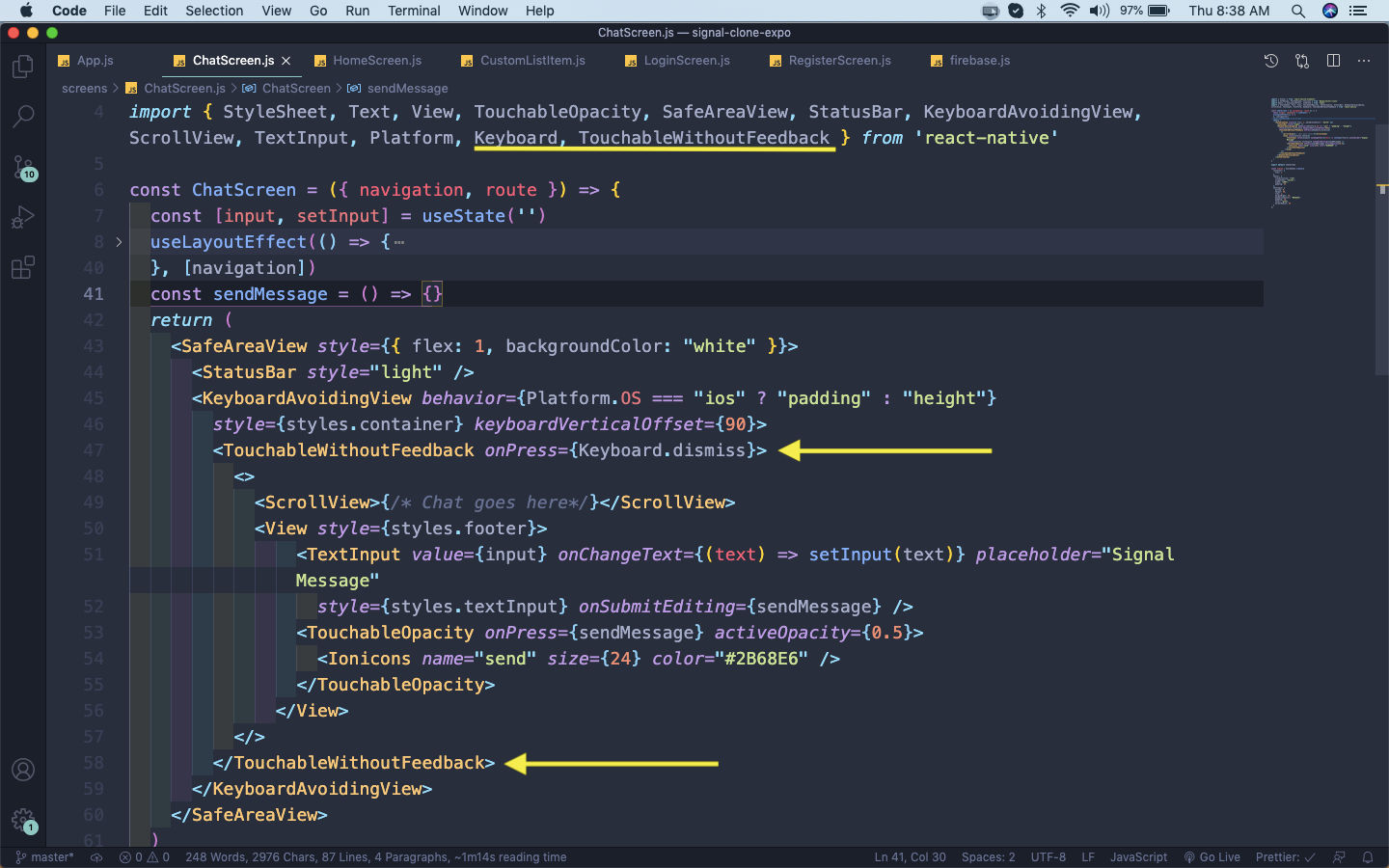Viewport: 1389px width, 868px height.
Task: Open the Run menu
Action: click(x=358, y=11)
